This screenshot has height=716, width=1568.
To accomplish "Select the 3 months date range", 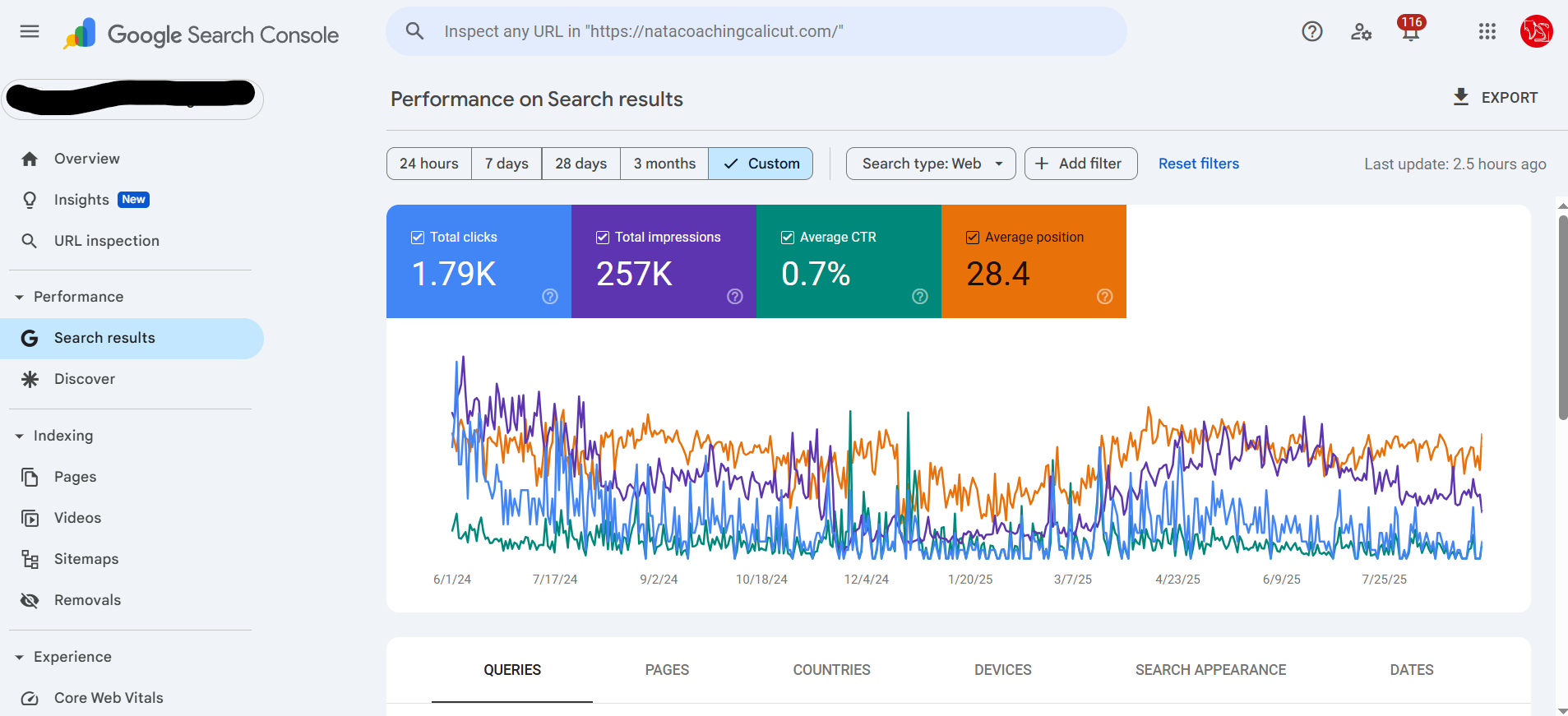I will click(x=664, y=164).
